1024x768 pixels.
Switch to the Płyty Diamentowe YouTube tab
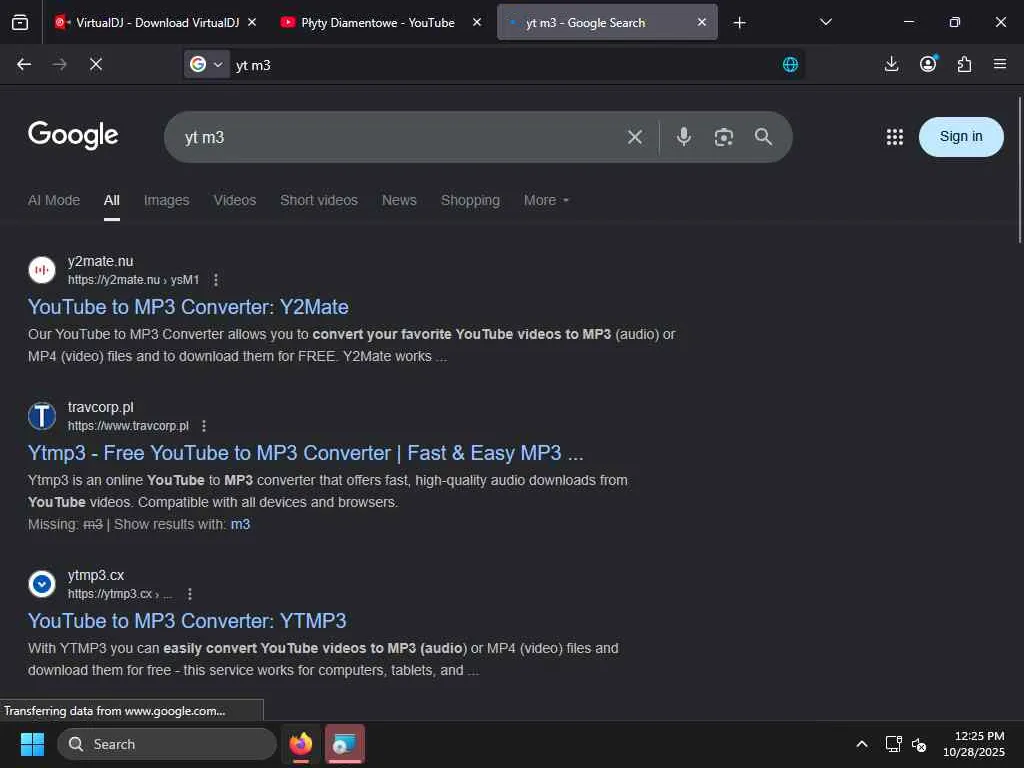381,23
